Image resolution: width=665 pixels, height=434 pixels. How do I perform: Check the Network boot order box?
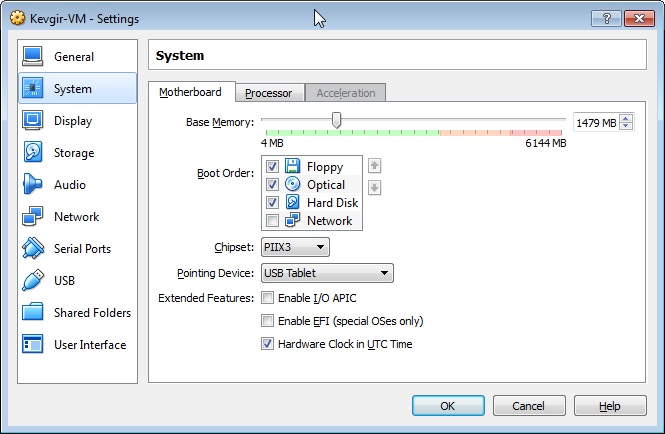pyautogui.click(x=272, y=221)
